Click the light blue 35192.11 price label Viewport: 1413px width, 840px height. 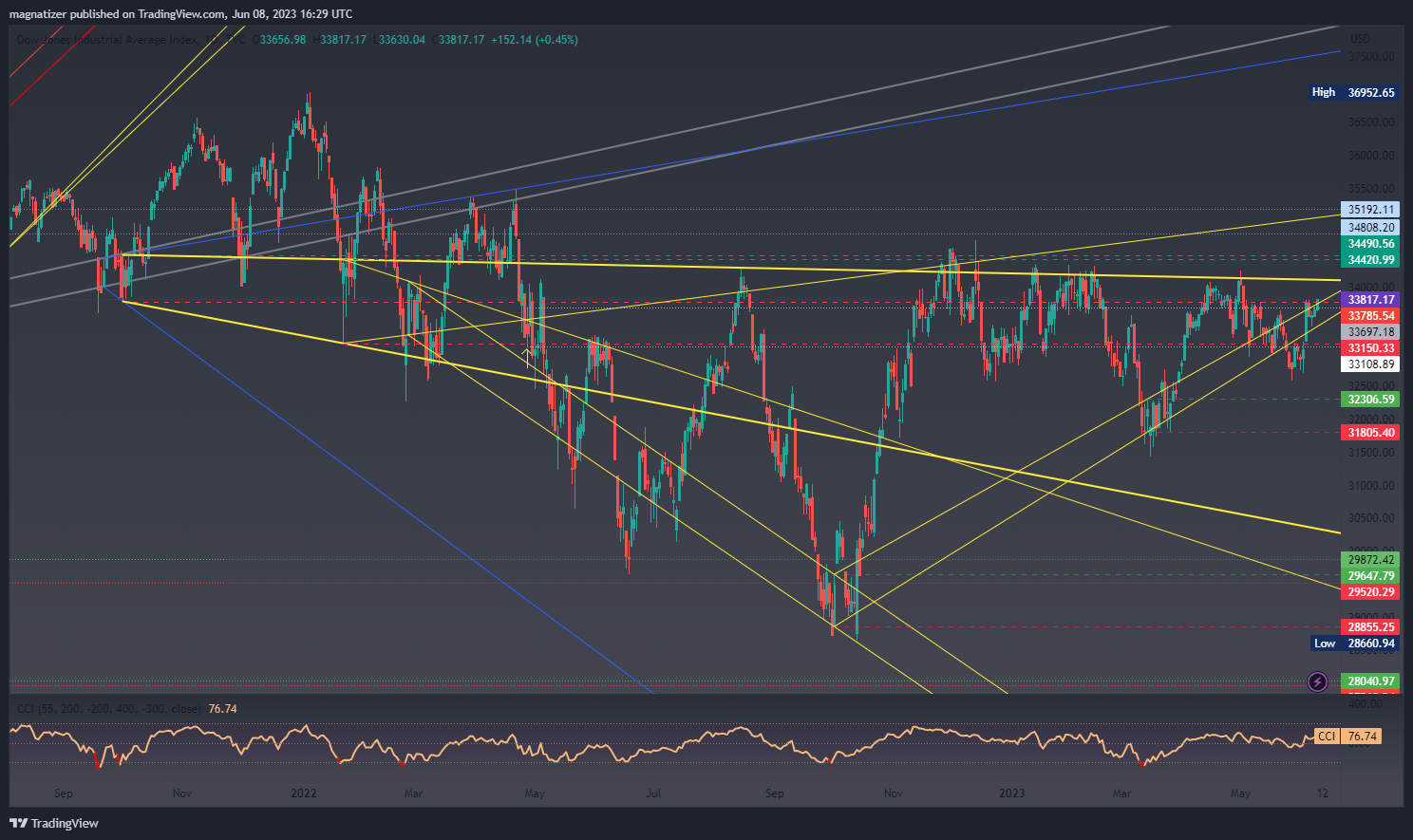pos(1370,210)
